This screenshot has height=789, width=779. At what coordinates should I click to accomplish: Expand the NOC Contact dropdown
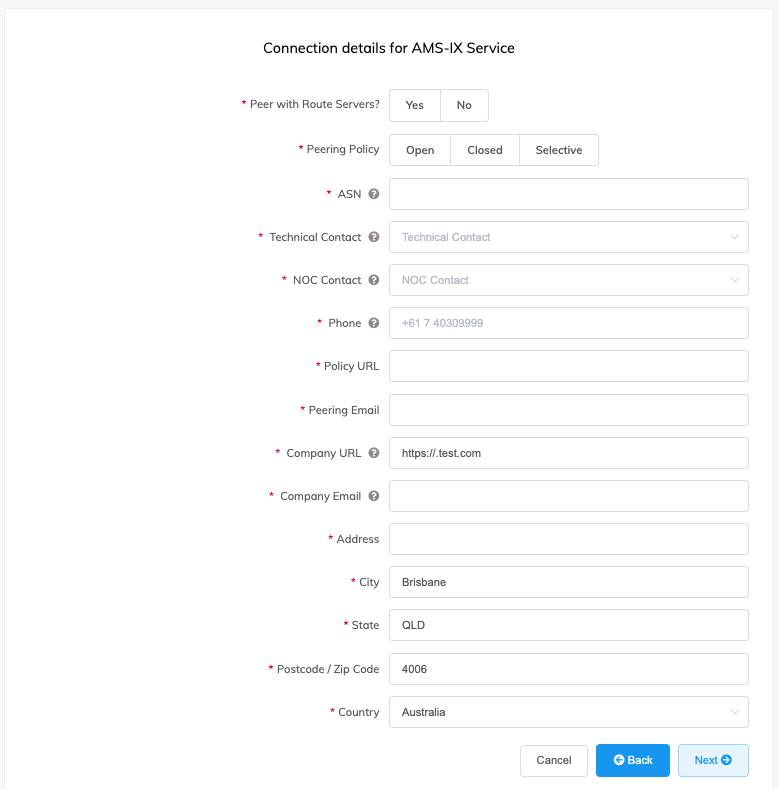click(568, 280)
